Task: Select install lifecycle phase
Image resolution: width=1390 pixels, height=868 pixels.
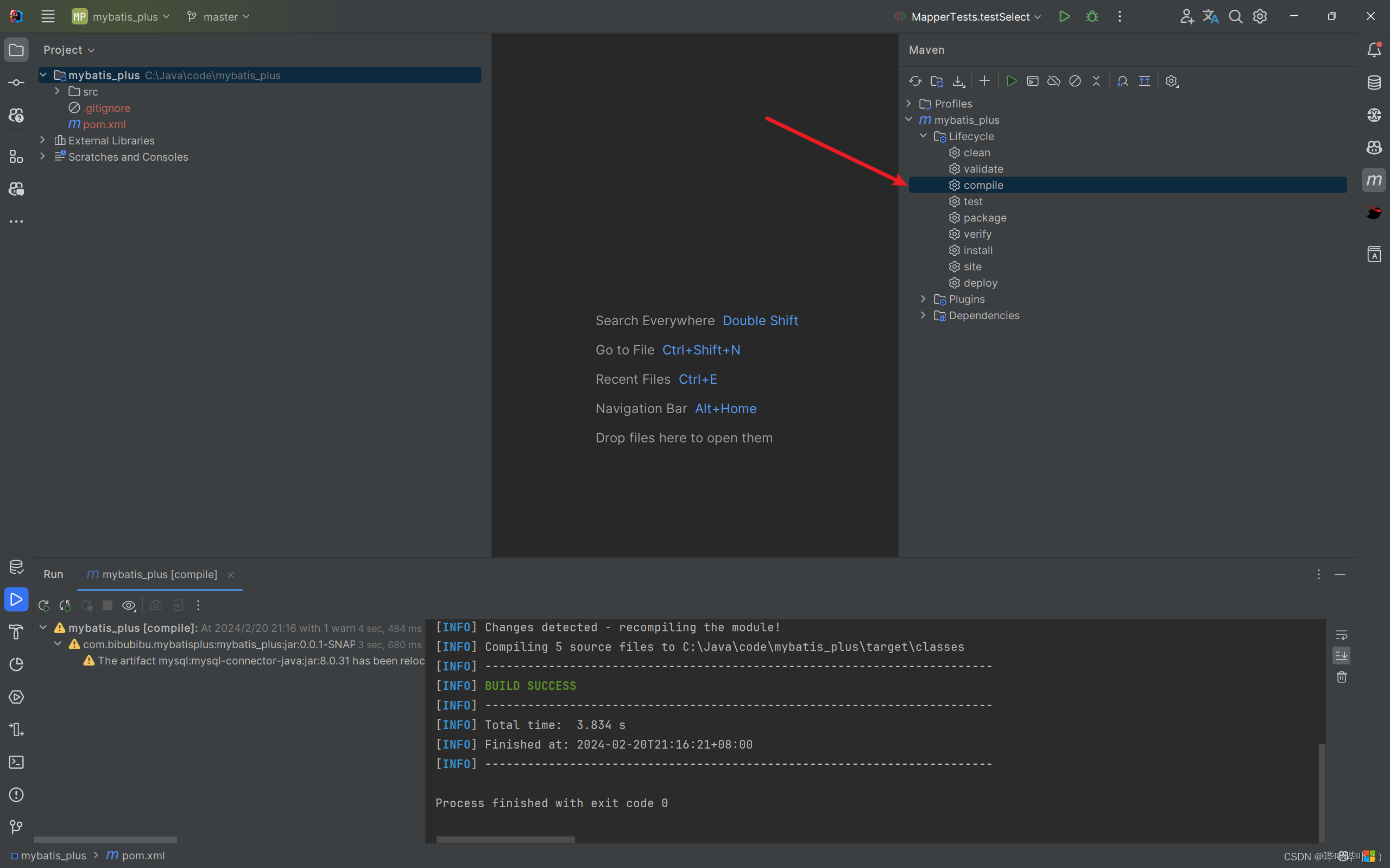Action: 978,250
